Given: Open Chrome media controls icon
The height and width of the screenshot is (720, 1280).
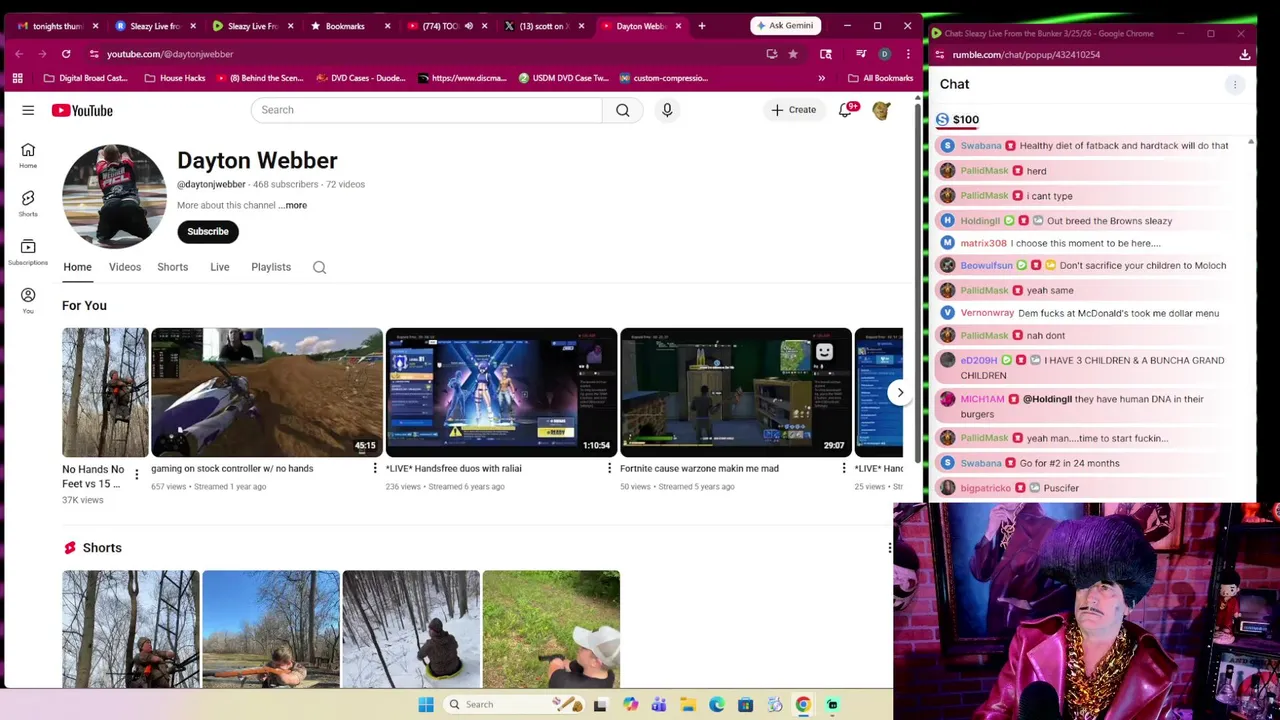Looking at the screenshot, I should (x=861, y=54).
